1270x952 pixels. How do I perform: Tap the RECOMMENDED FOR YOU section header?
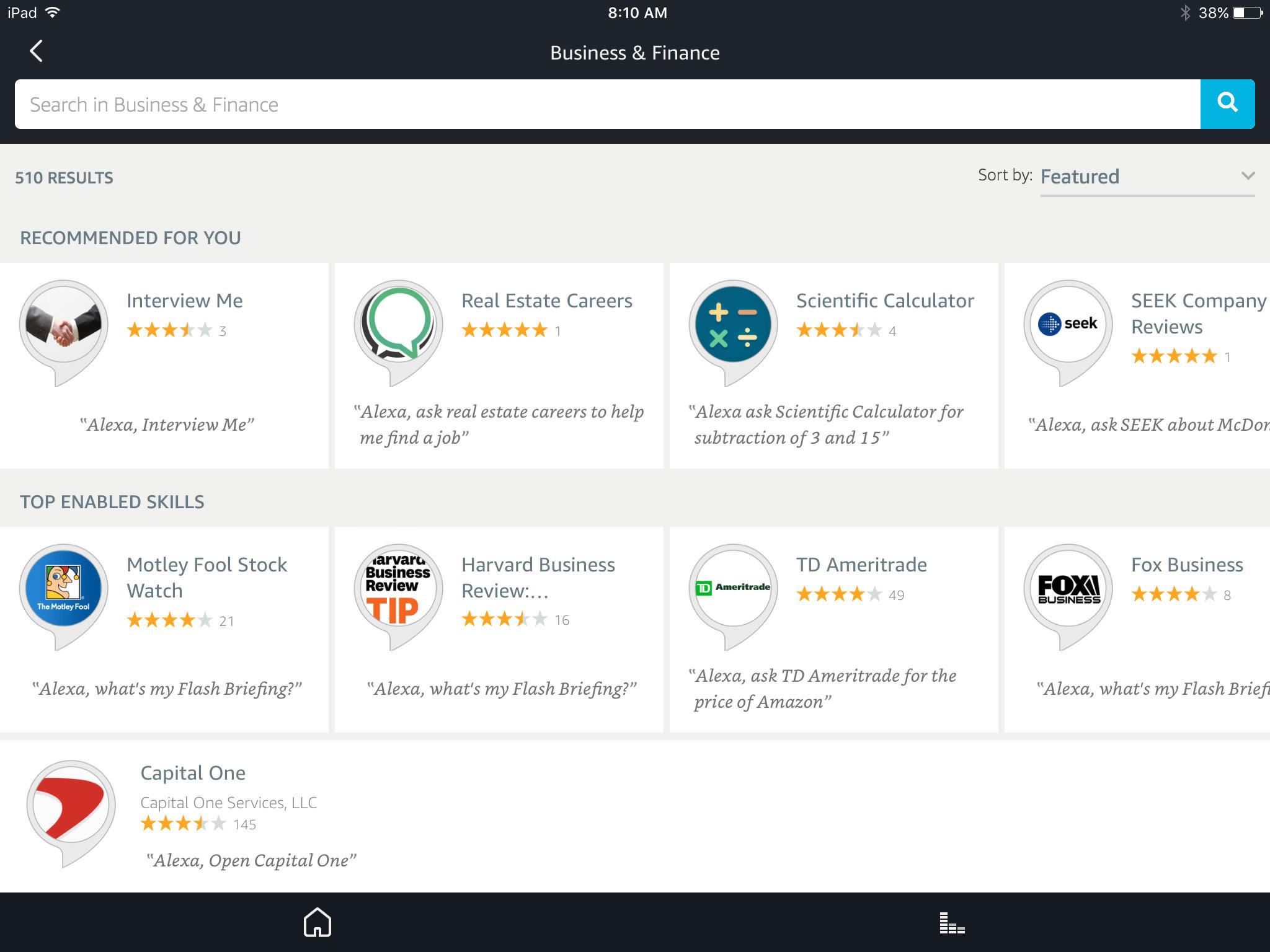(x=130, y=238)
